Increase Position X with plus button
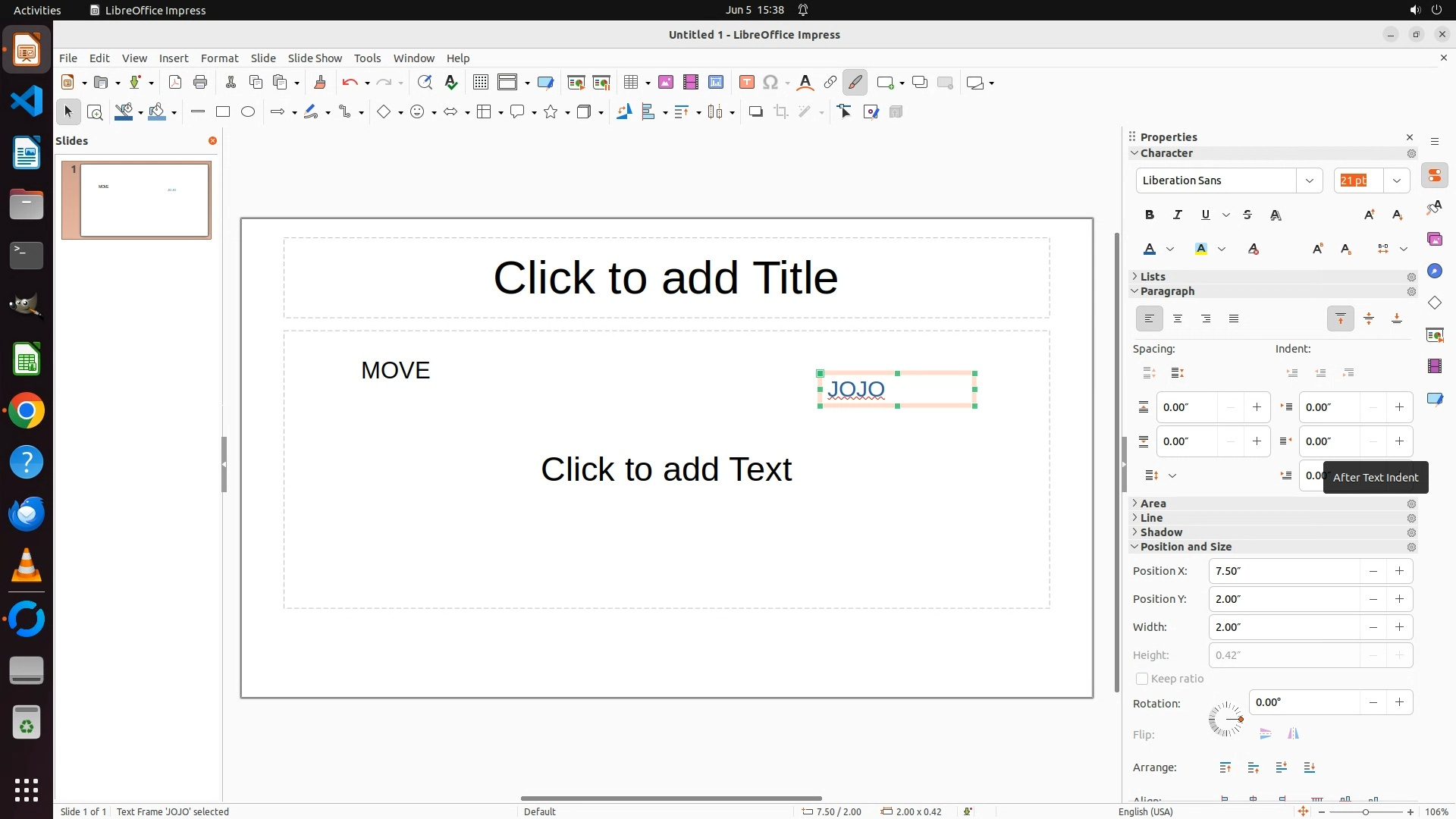This screenshot has width=1456, height=819. point(1399,571)
